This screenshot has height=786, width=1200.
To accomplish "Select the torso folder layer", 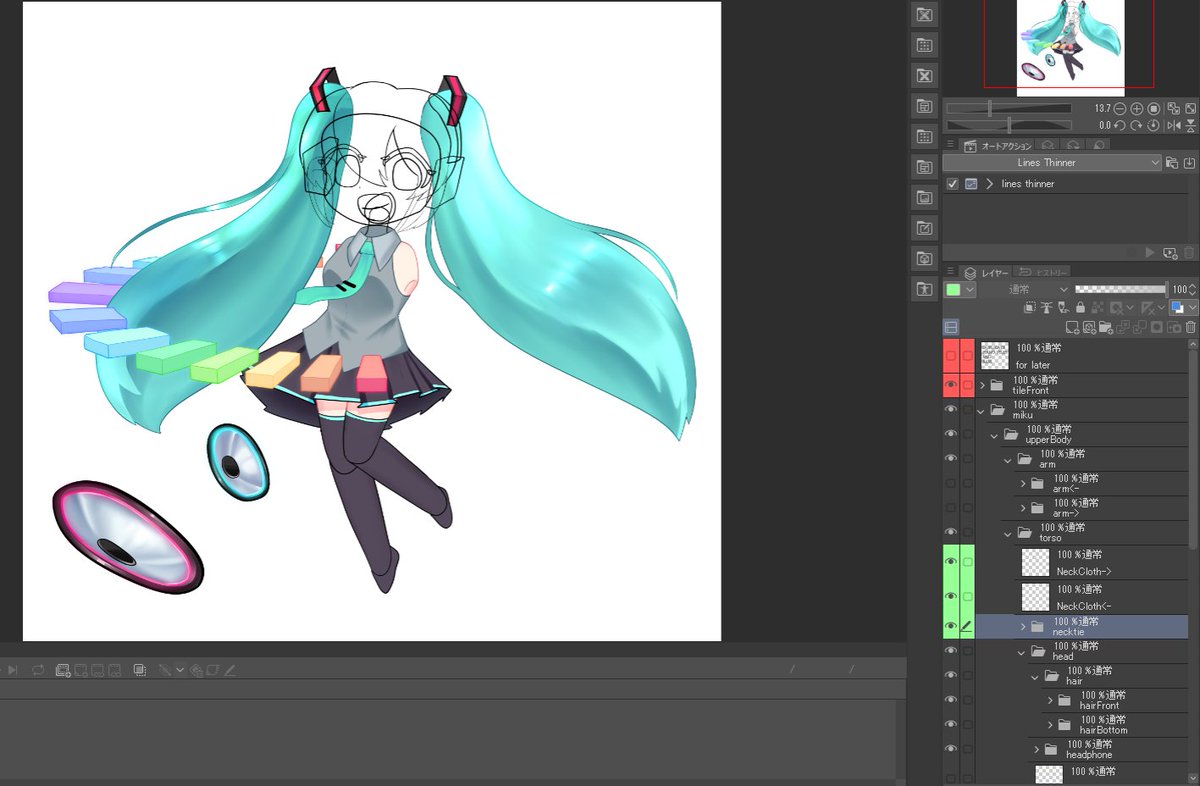I will [1095, 532].
